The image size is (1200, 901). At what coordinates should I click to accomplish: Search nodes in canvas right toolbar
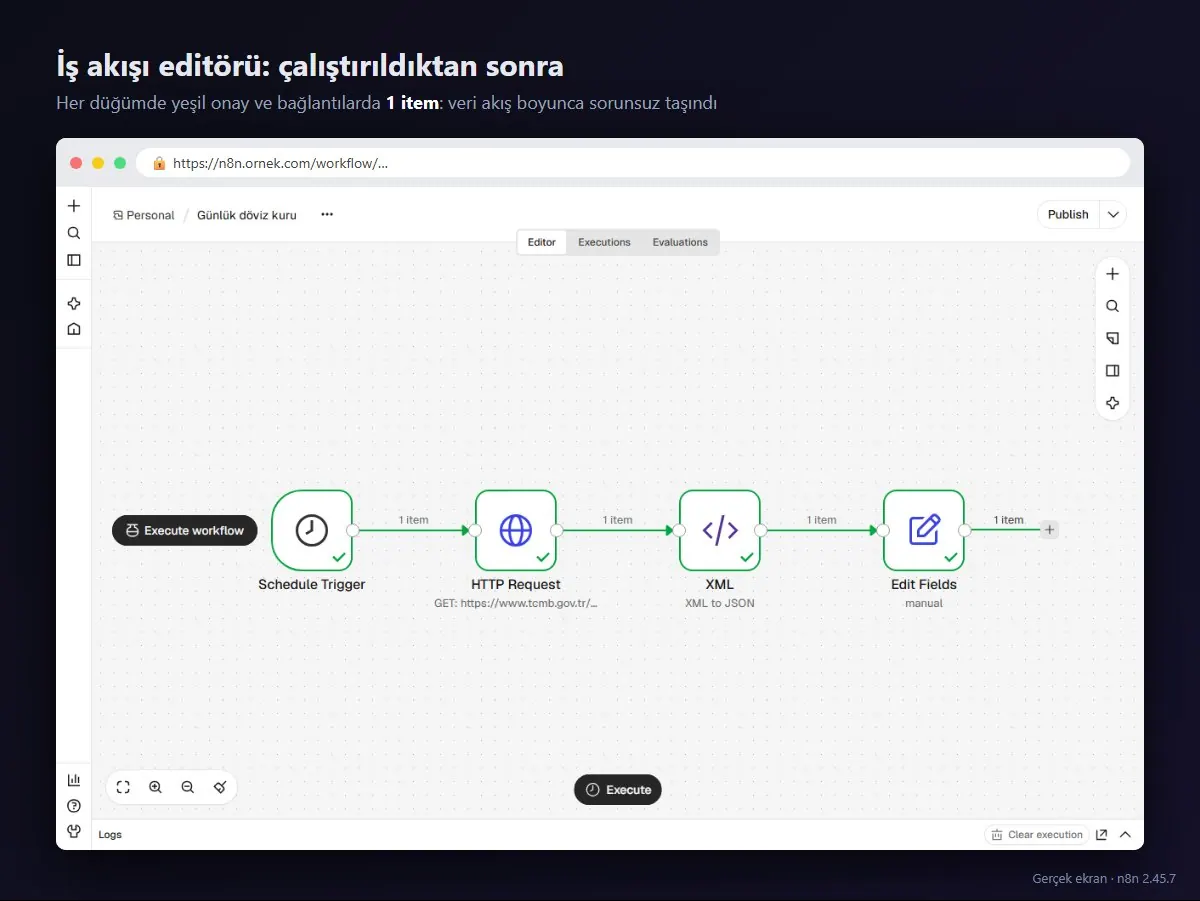click(1112, 306)
